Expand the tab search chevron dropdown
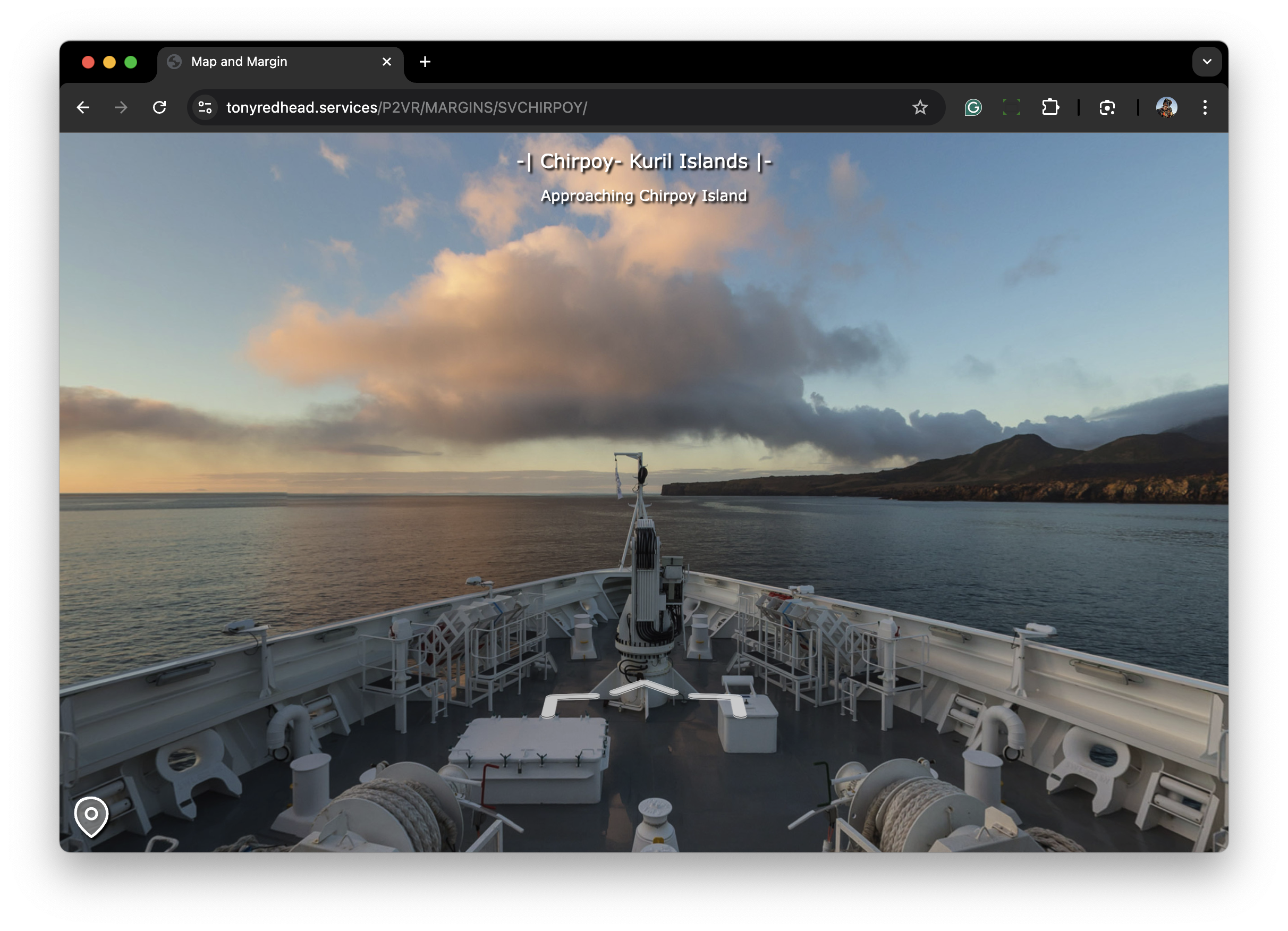This screenshot has width=1288, height=931. click(x=1207, y=61)
